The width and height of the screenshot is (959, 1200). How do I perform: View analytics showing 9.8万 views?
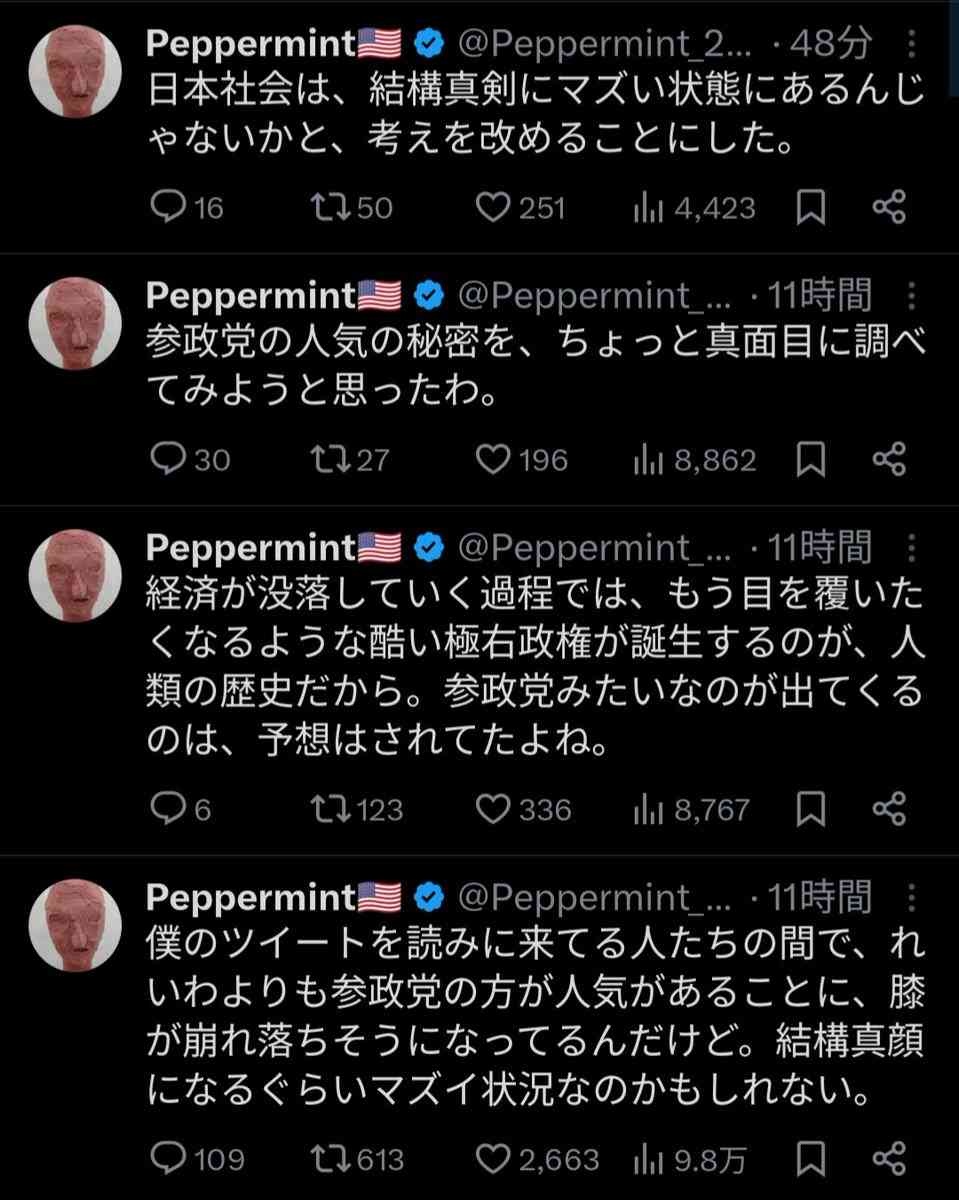(690, 1159)
